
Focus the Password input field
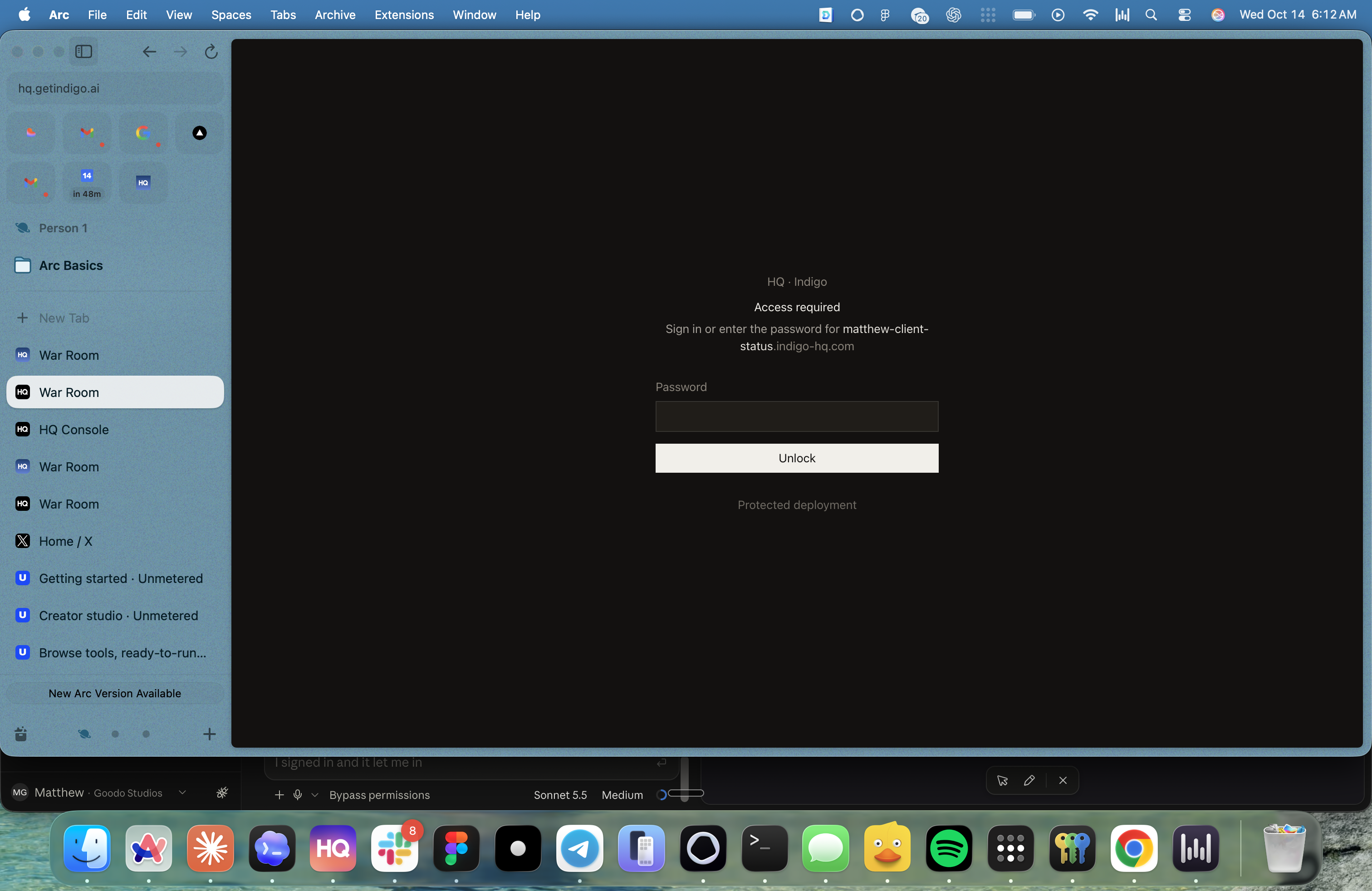click(x=797, y=416)
